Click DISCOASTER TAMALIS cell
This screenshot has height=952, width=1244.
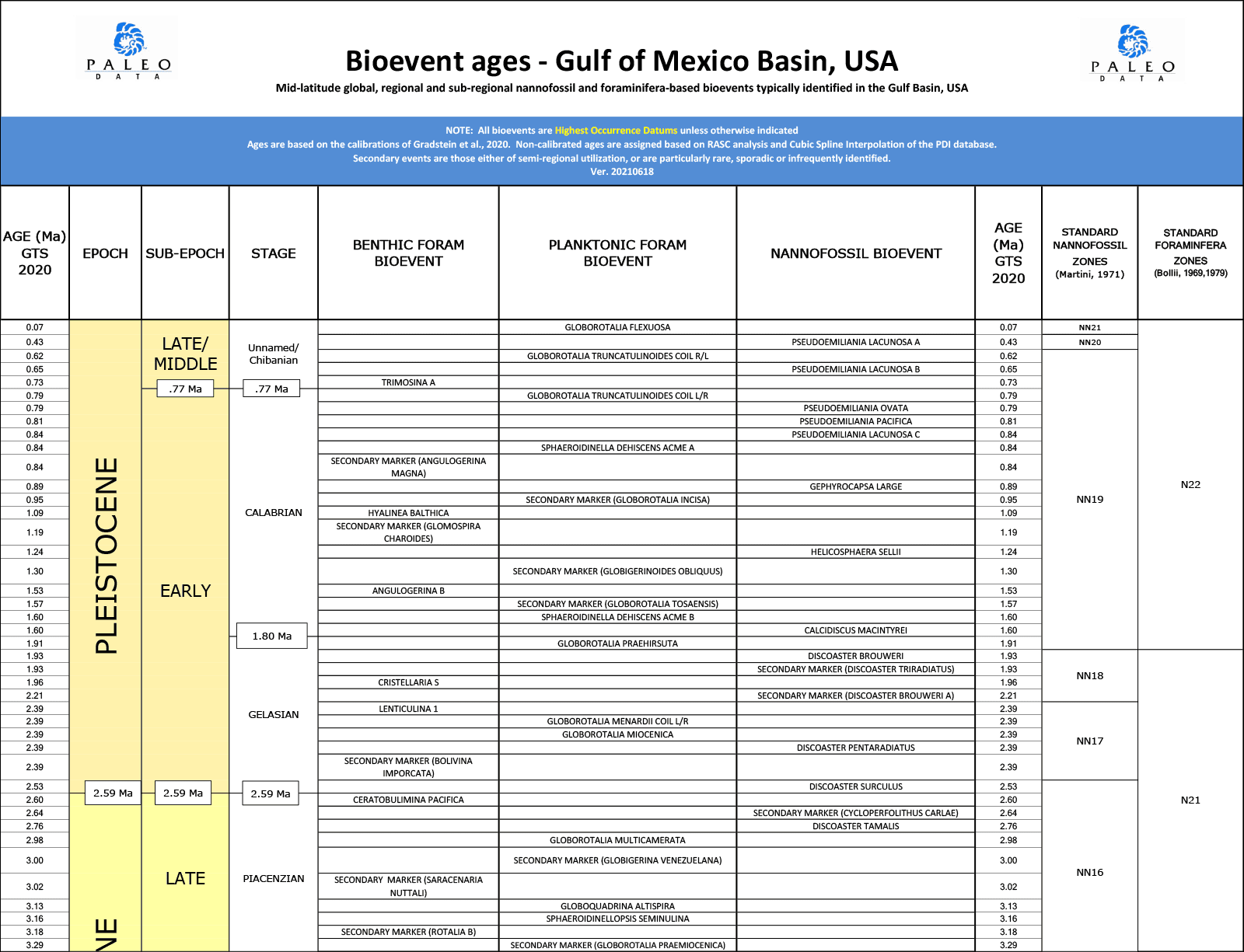(x=856, y=826)
